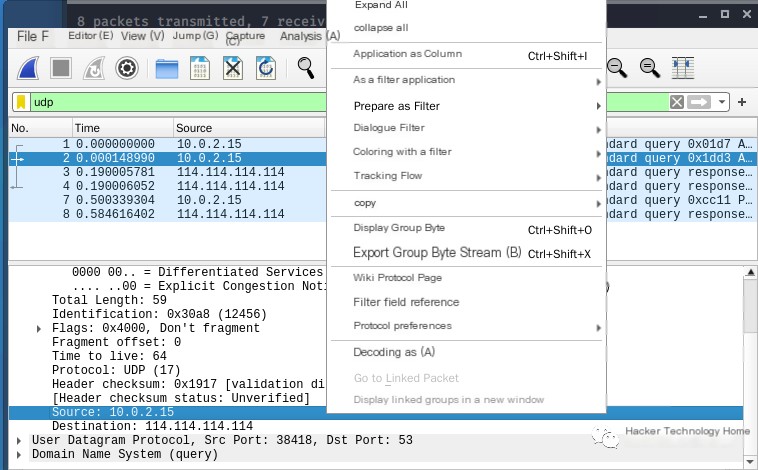
Task: Select the Protocol: UDP (17) line
Action: coord(116,370)
